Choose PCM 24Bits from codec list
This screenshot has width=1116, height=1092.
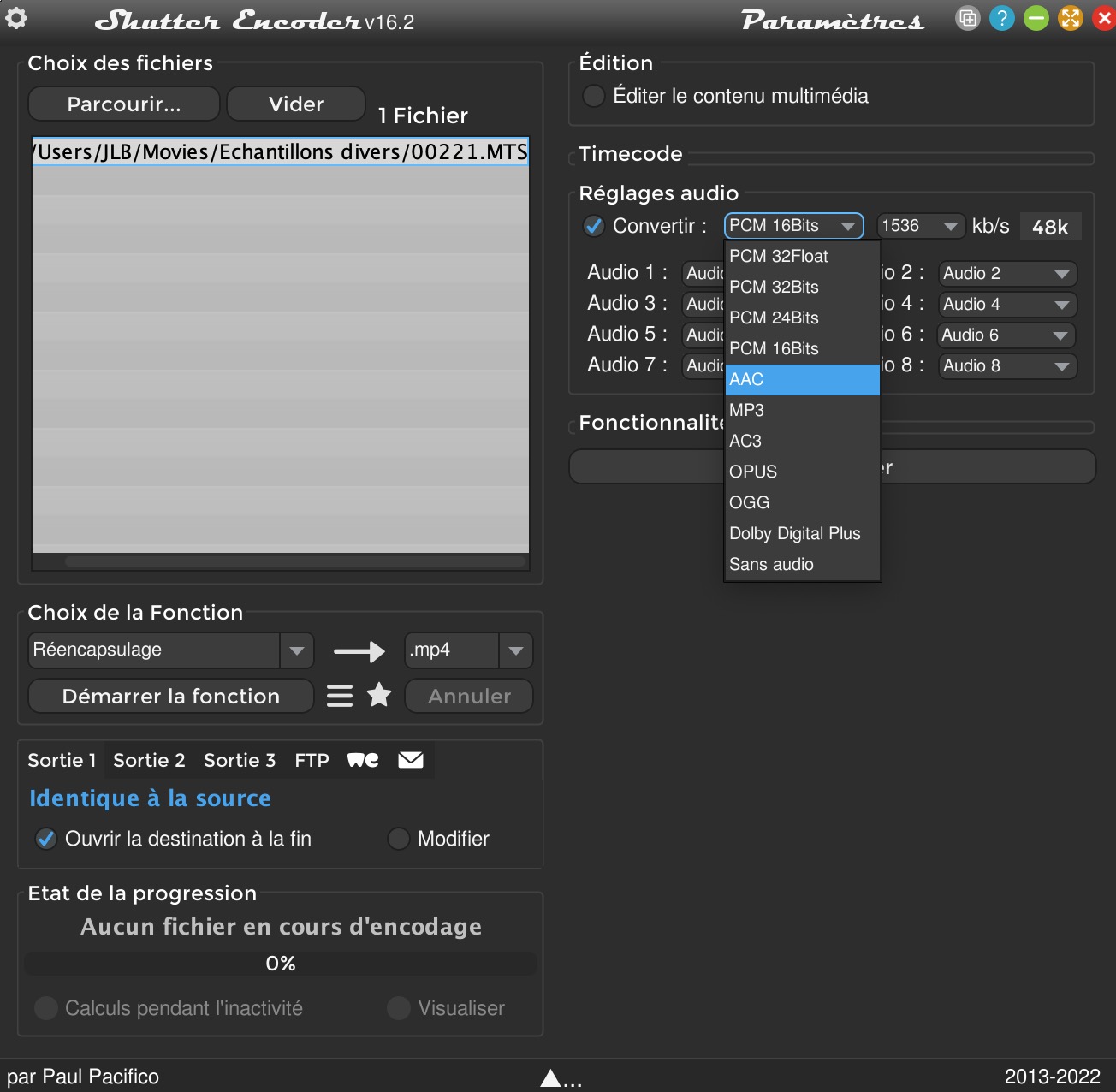click(803, 318)
